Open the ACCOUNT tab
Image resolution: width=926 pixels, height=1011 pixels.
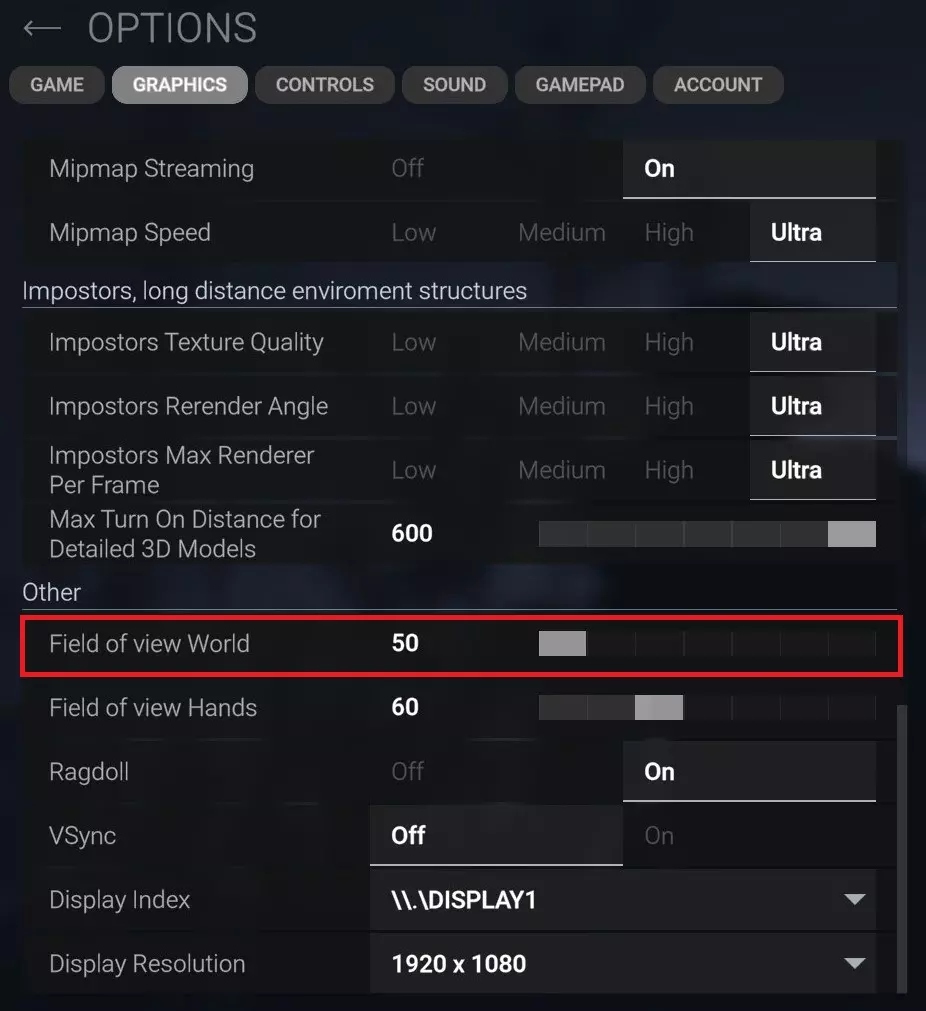718,85
